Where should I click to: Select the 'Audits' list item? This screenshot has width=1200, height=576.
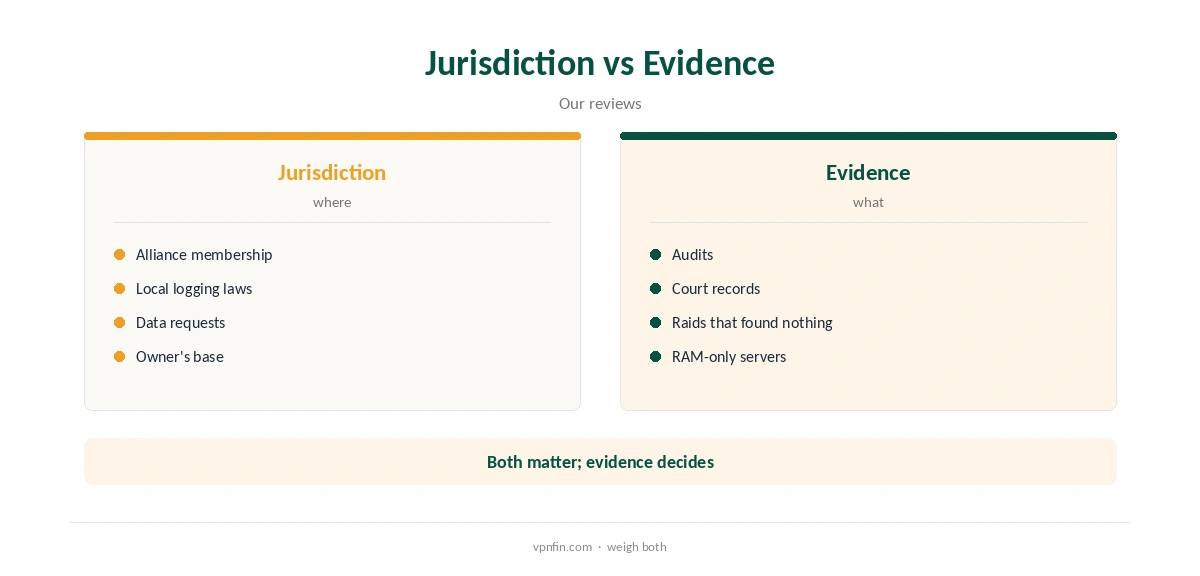tap(692, 255)
